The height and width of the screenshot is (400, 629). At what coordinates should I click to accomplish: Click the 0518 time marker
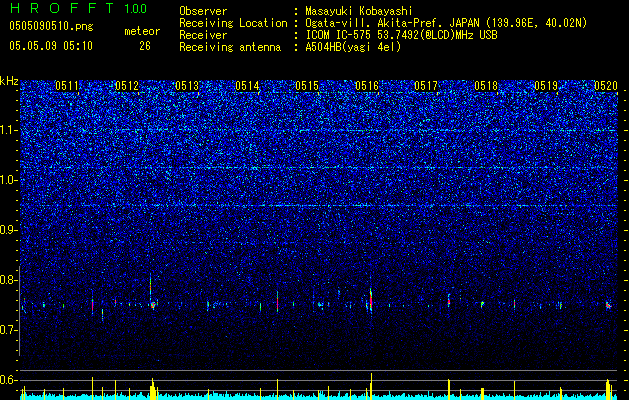tap(486, 86)
